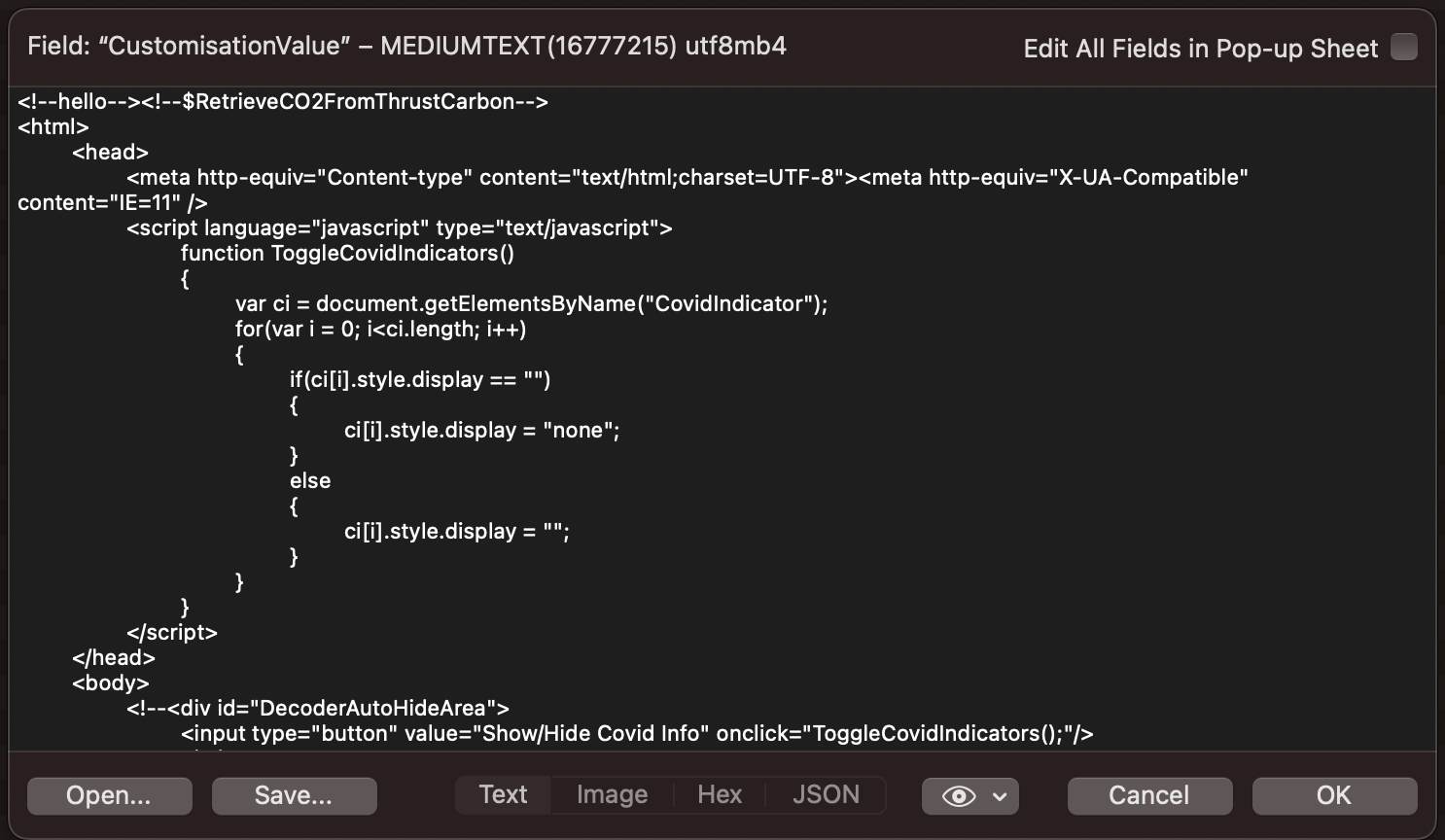Switch to the JSON view tab
Image resolution: width=1445 pixels, height=840 pixels.
pyautogui.click(x=825, y=794)
